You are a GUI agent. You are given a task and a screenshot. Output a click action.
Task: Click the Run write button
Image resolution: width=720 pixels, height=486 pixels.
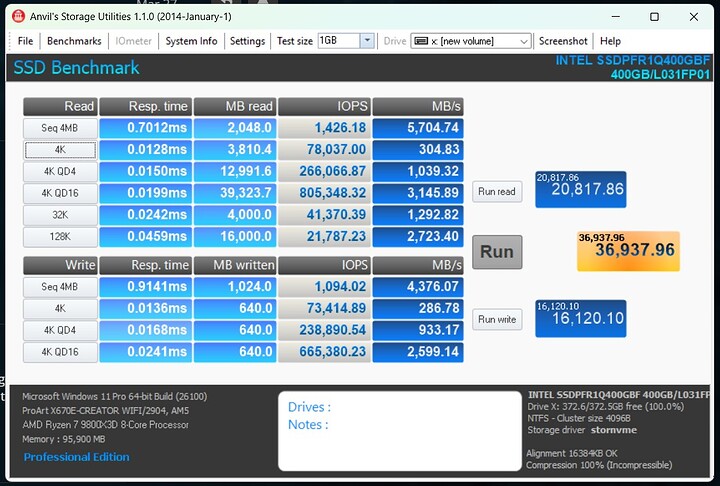point(497,320)
